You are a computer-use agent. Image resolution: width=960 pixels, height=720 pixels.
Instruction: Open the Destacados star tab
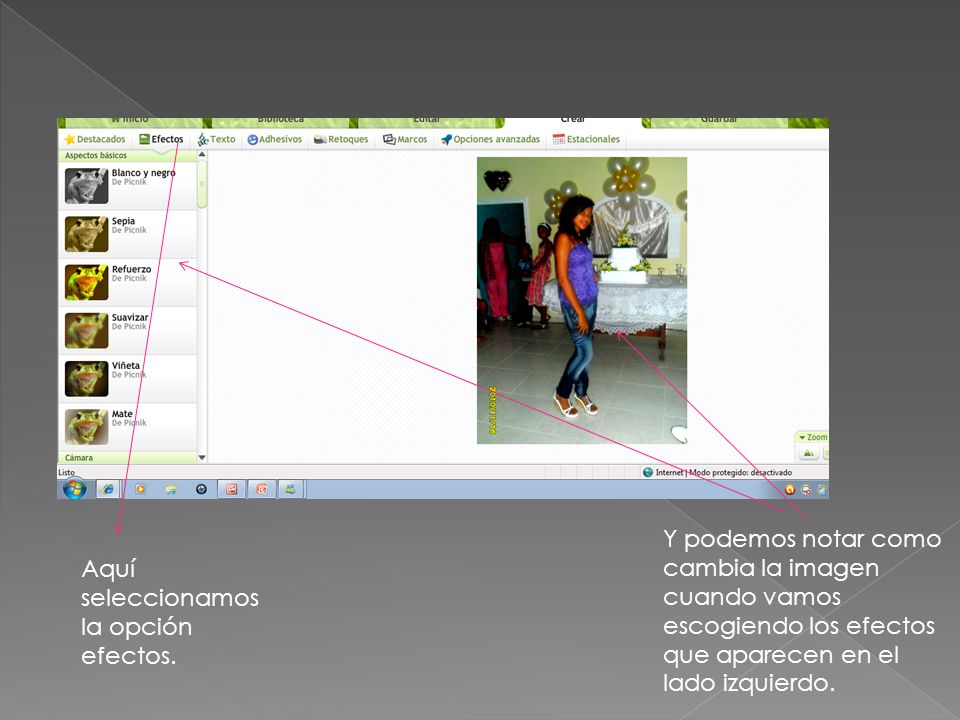click(95, 139)
